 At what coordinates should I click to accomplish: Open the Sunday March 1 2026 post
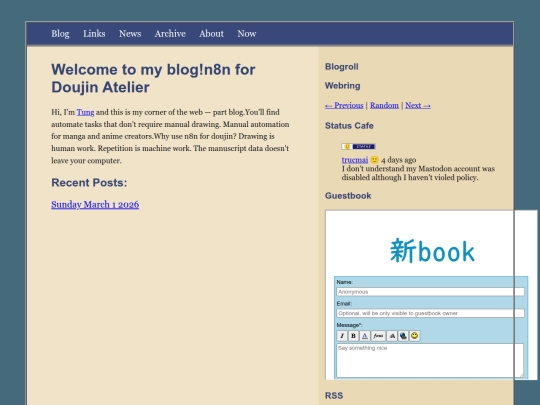[x=95, y=205]
